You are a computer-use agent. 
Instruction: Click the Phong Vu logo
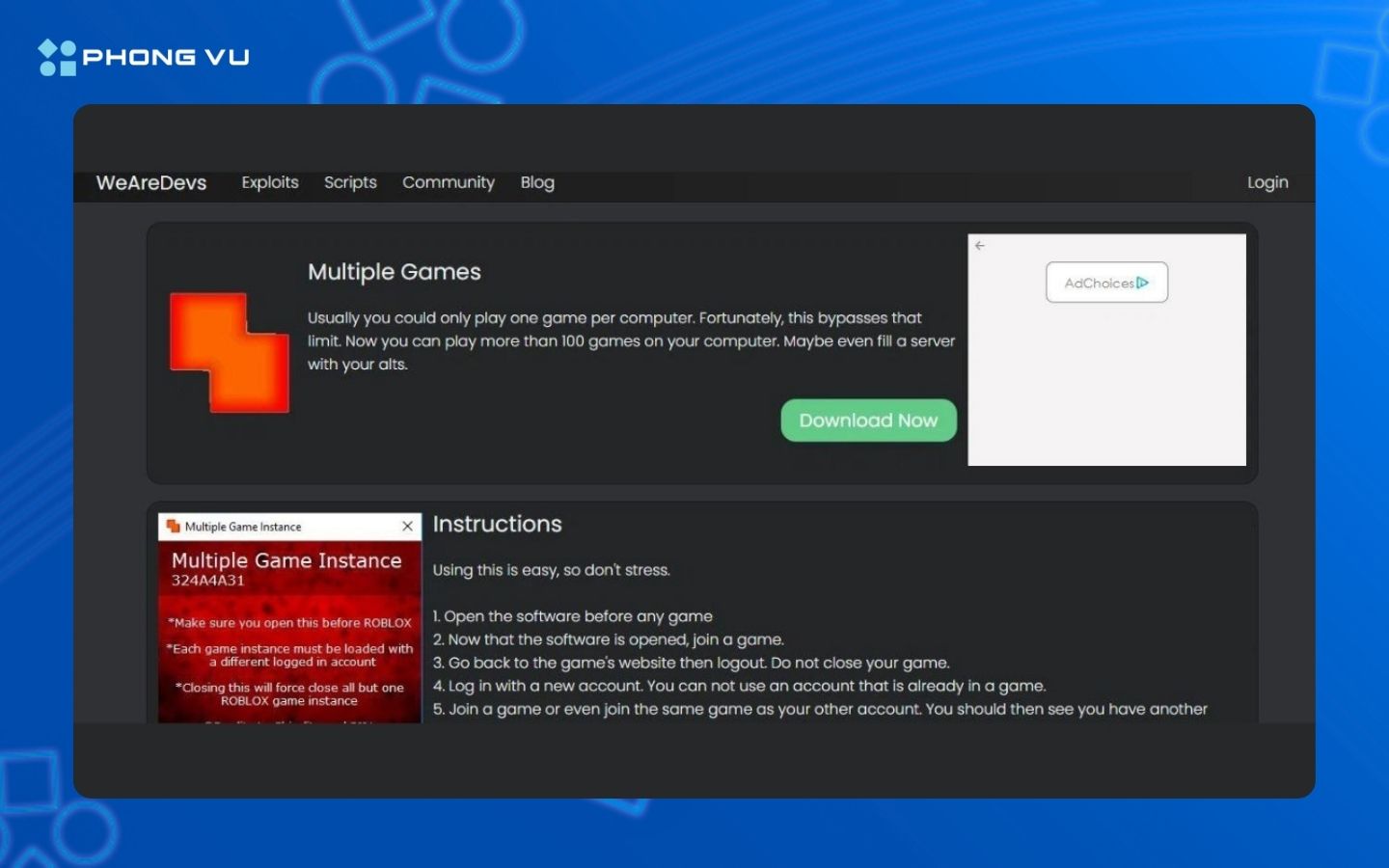[143, 56]
